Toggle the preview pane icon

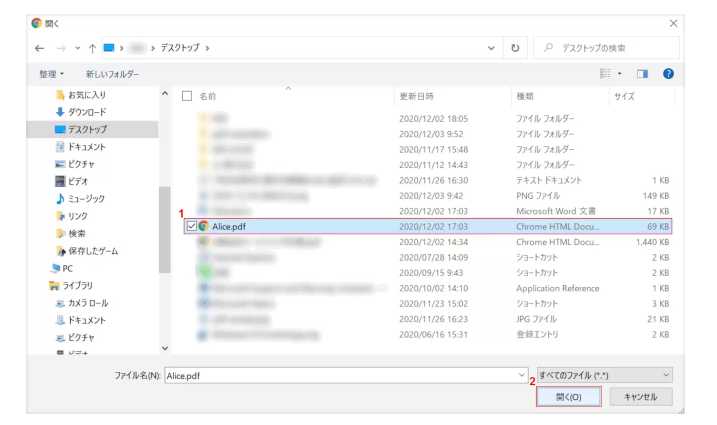pos(643,74)
